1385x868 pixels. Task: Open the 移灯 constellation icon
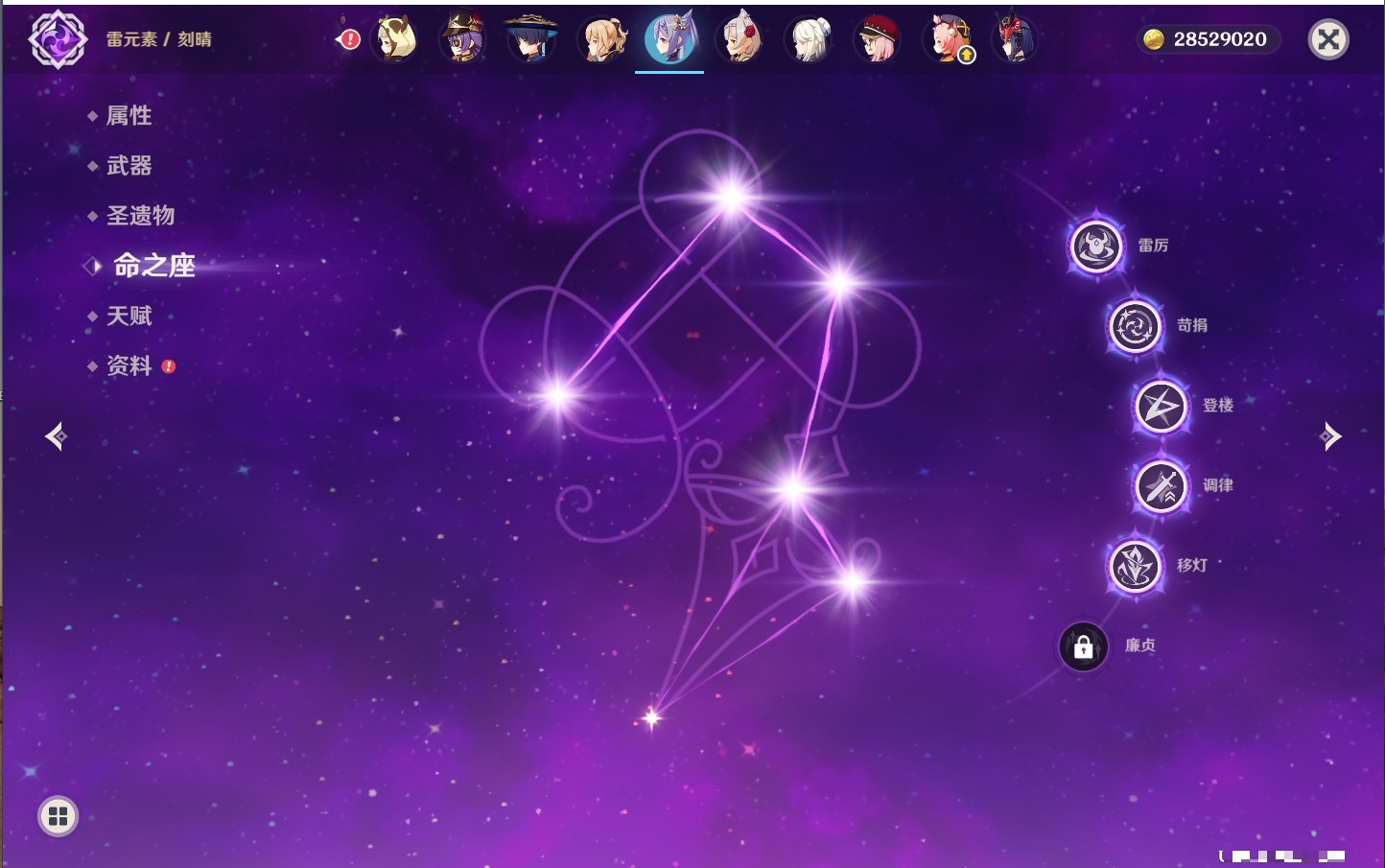point(1135,566)
